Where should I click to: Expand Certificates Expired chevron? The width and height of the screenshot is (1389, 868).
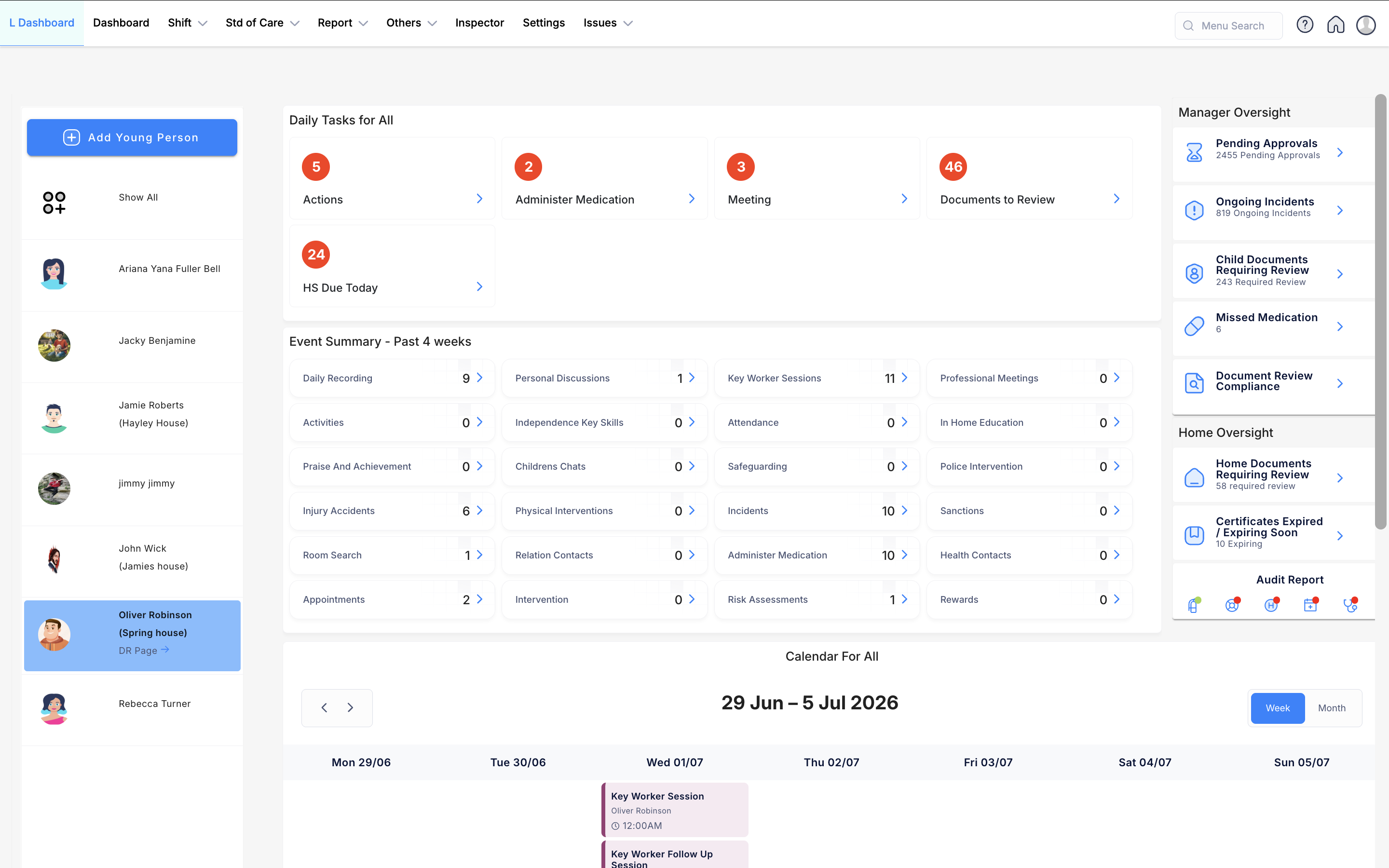[1340, 535]
